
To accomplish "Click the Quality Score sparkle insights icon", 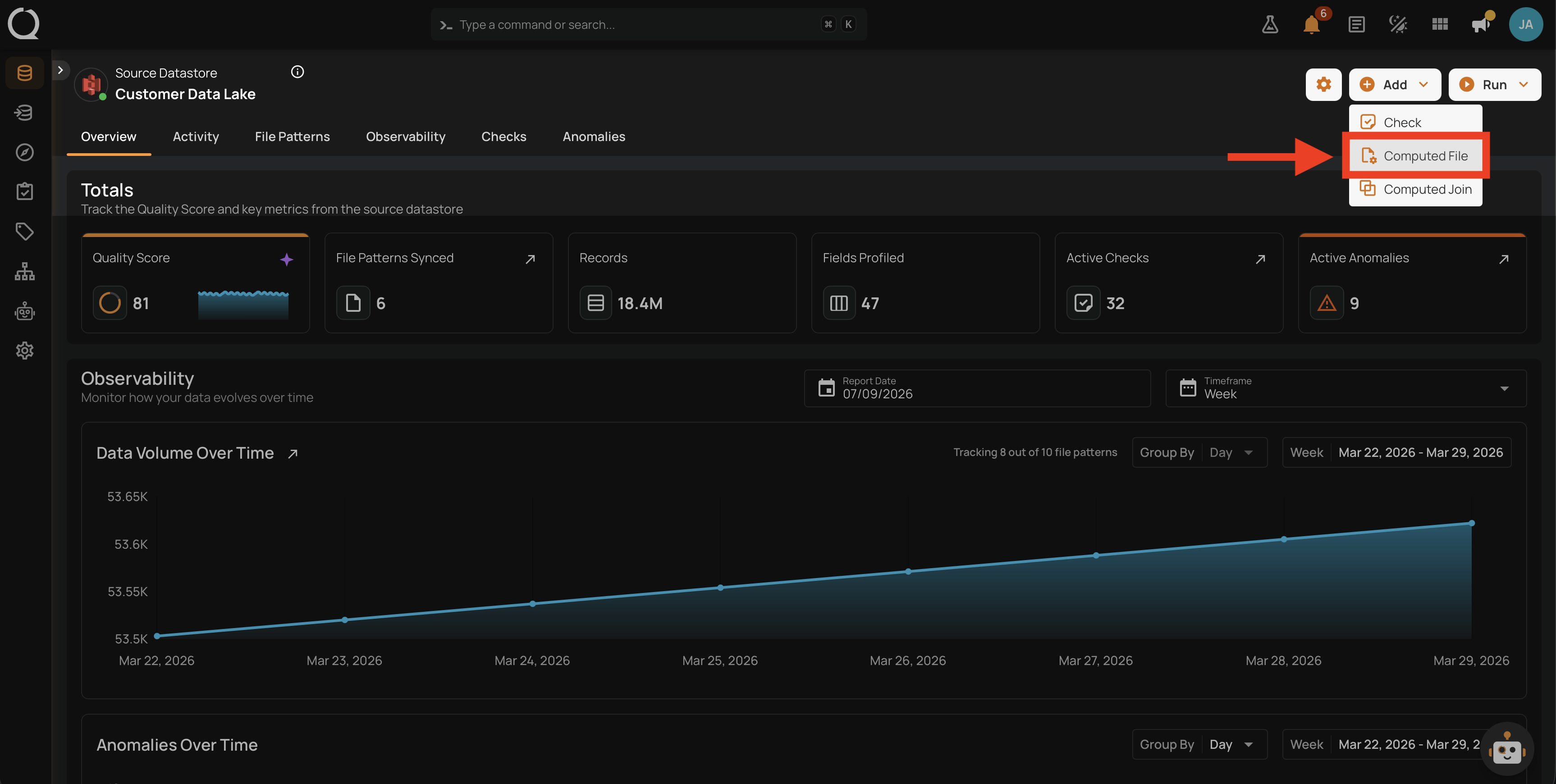I will [287, 259].
